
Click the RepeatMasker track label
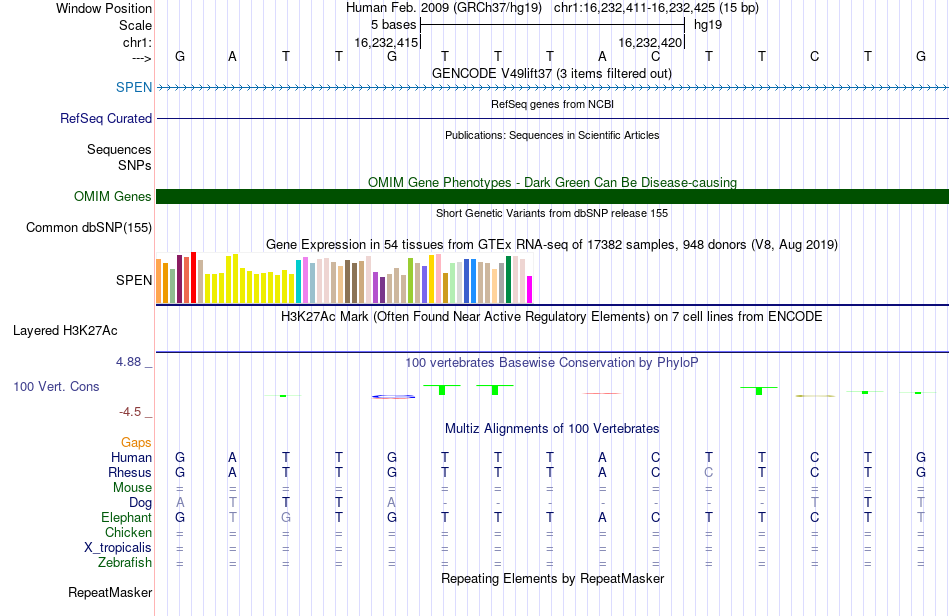(x=110, y=592)
